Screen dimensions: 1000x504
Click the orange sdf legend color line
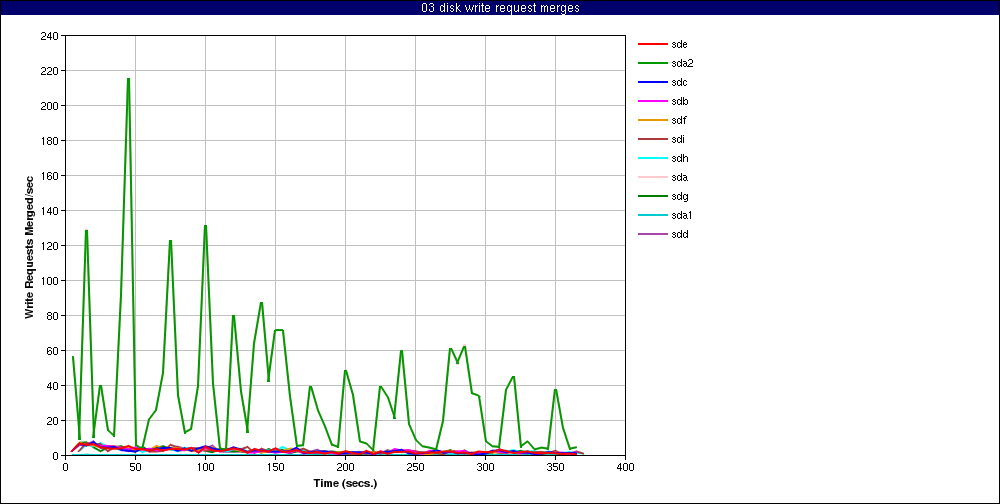652,121
